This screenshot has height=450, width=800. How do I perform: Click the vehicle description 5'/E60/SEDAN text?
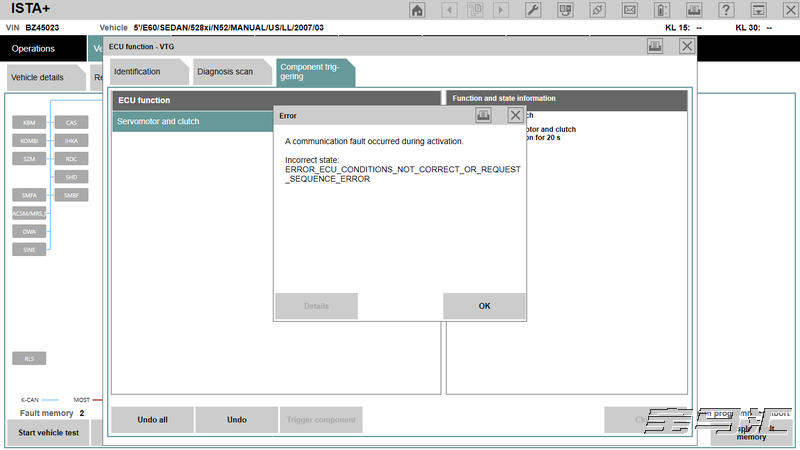coord(229,28)
